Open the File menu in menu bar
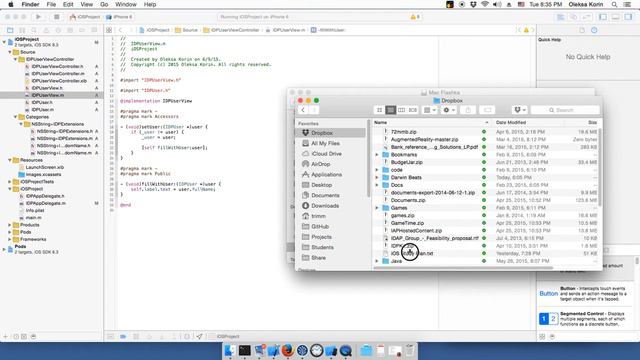This screenshot has width=640, height=360. pyautogui.click(x=51, y=4)
